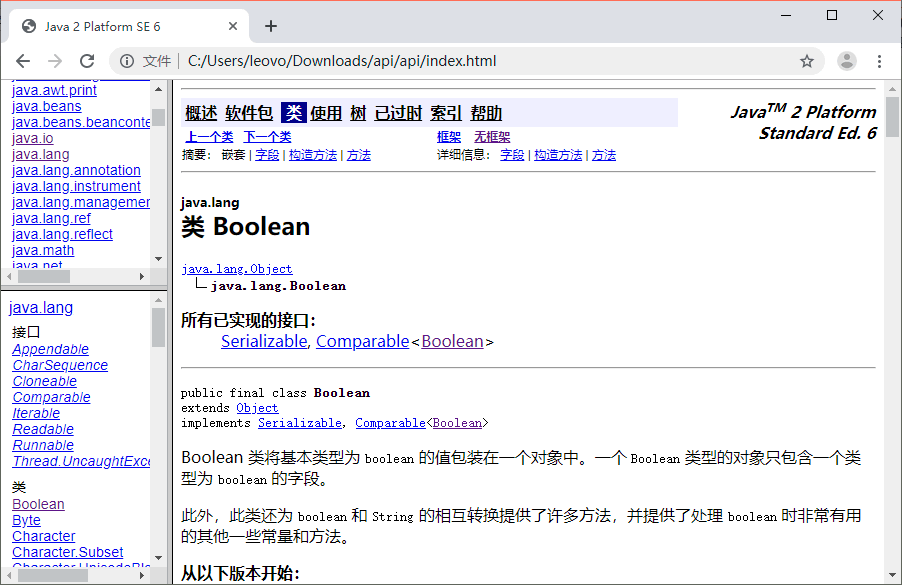
Task: Open the 概述 navigation tab
Action: 201,113
